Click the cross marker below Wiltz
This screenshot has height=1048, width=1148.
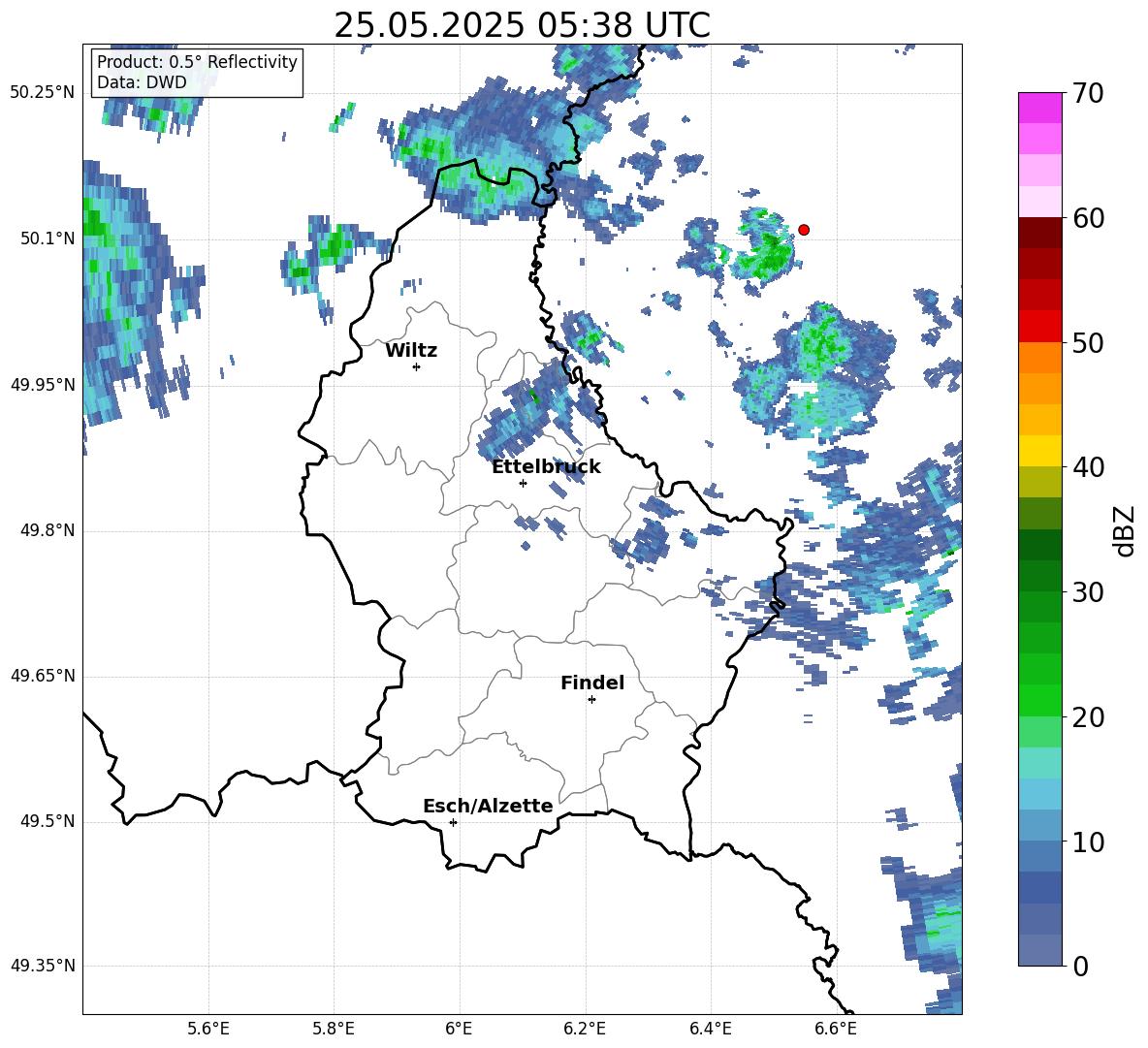pyautogui.click(x=416, y=366)
